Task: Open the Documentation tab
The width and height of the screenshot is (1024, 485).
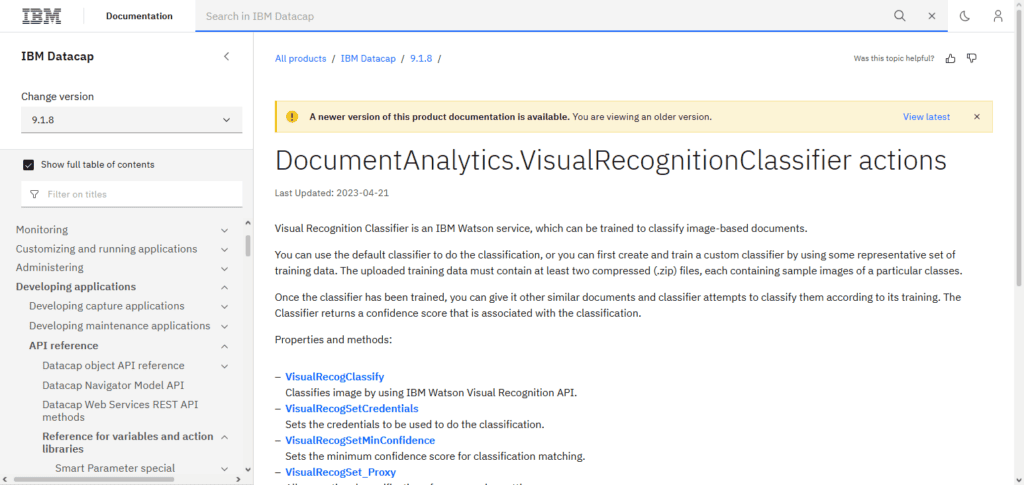Action: coord(140,16)
